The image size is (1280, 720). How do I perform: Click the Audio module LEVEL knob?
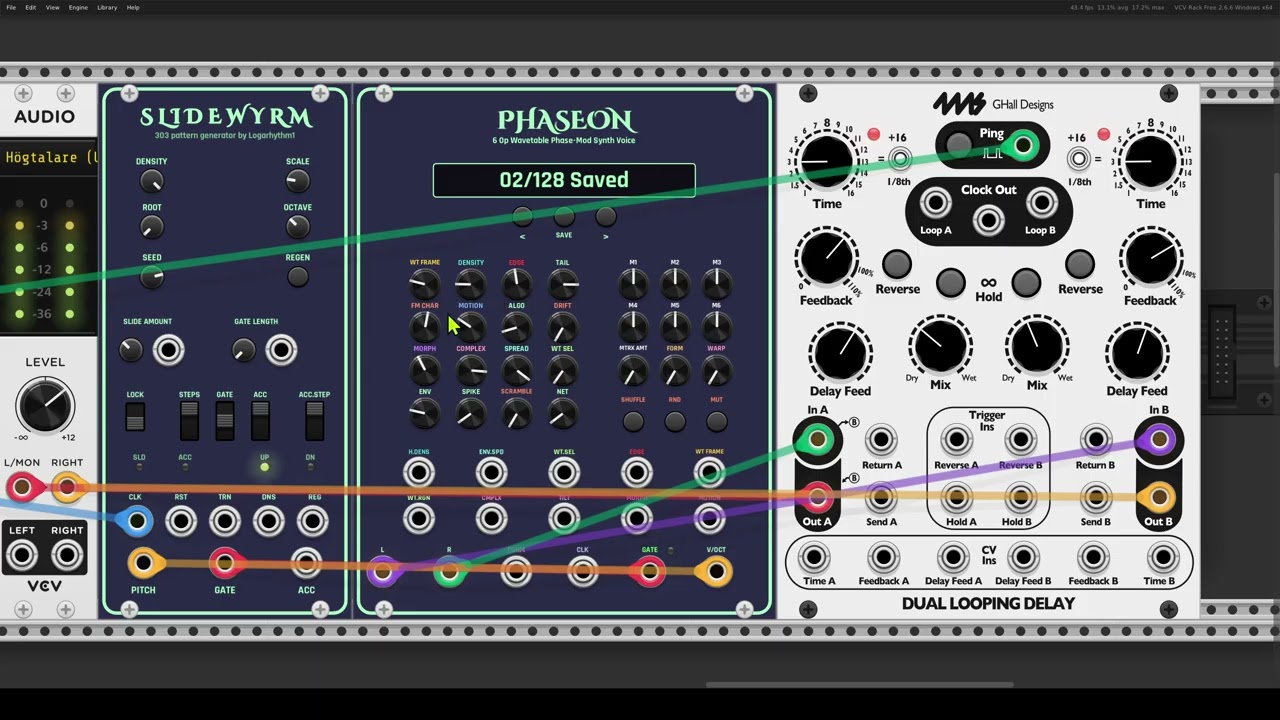point(45,406)
